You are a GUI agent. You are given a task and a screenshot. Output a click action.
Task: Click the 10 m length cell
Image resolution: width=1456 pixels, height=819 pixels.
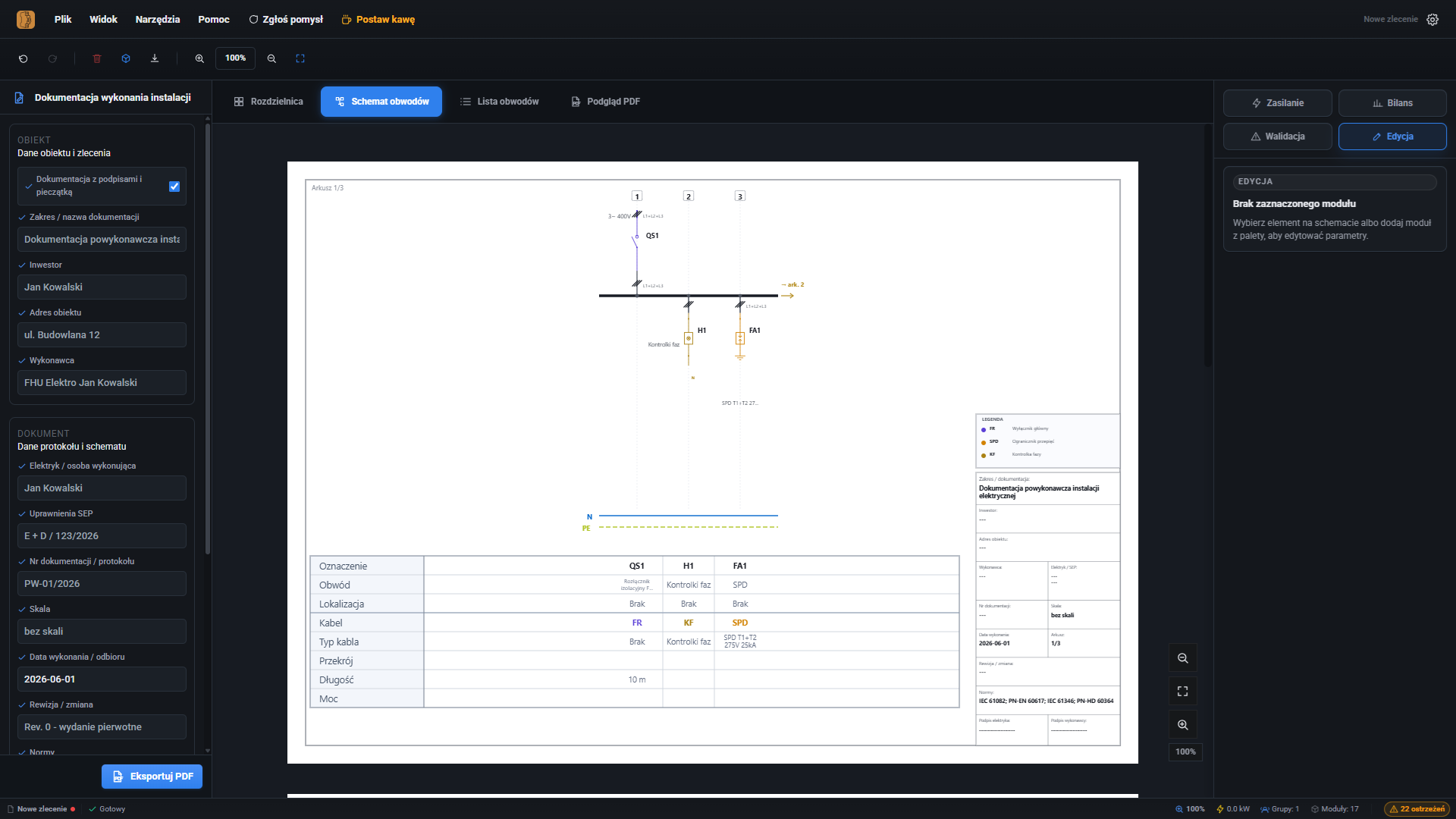tap(637, 680)
